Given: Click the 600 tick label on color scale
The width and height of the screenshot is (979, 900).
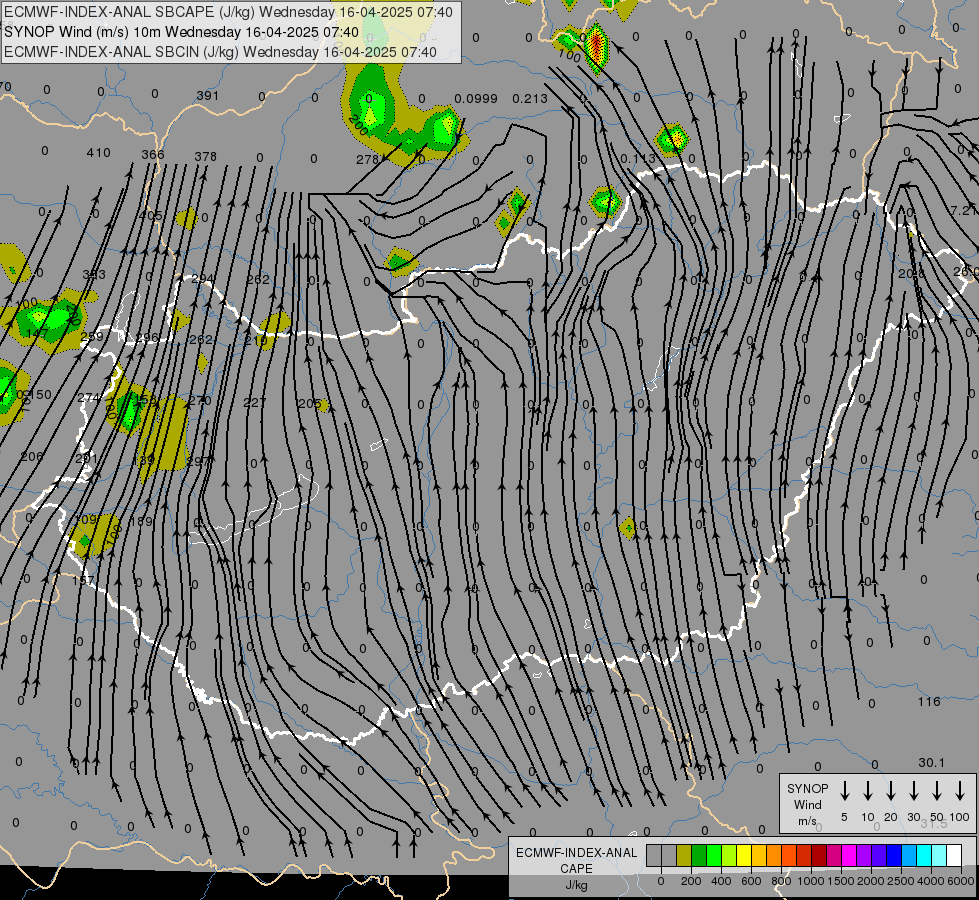Looking at the screenshot, I should [751, 881].
